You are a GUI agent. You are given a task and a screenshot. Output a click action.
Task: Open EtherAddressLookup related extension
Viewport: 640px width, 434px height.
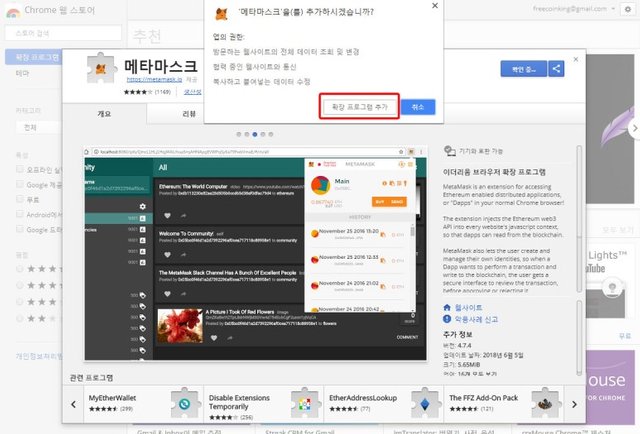[x=383, y=404]
